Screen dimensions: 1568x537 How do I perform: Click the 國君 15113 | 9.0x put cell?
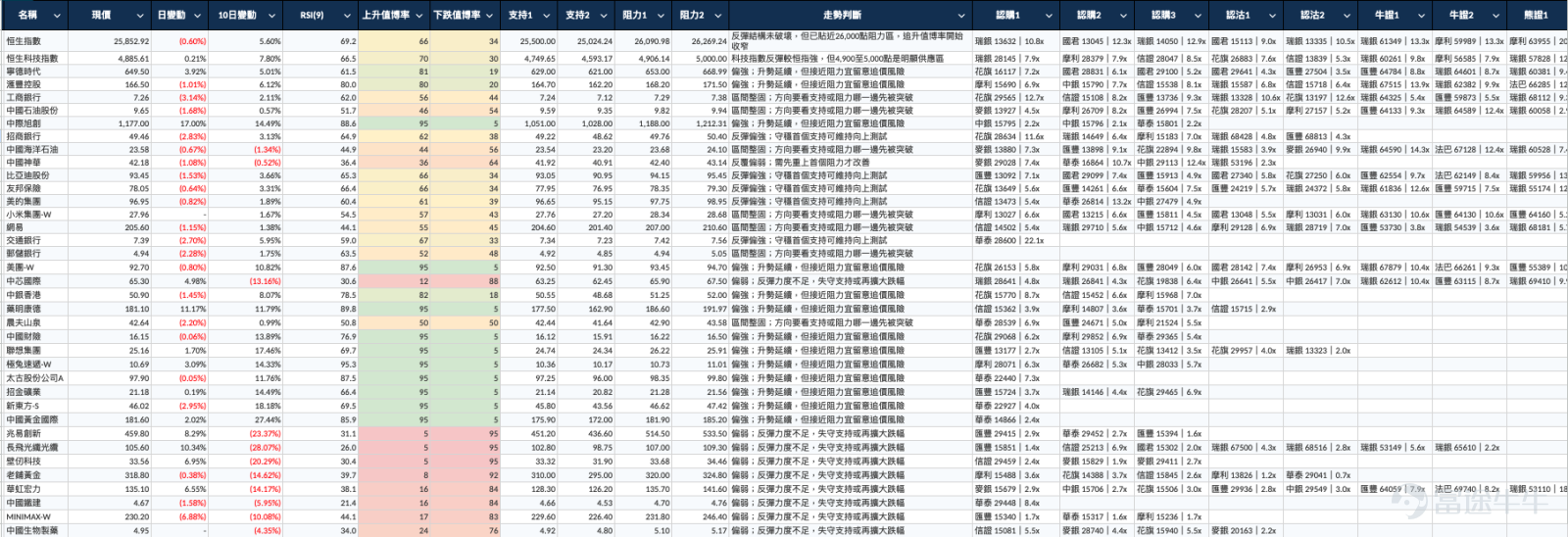click(x=1246, y=42)
